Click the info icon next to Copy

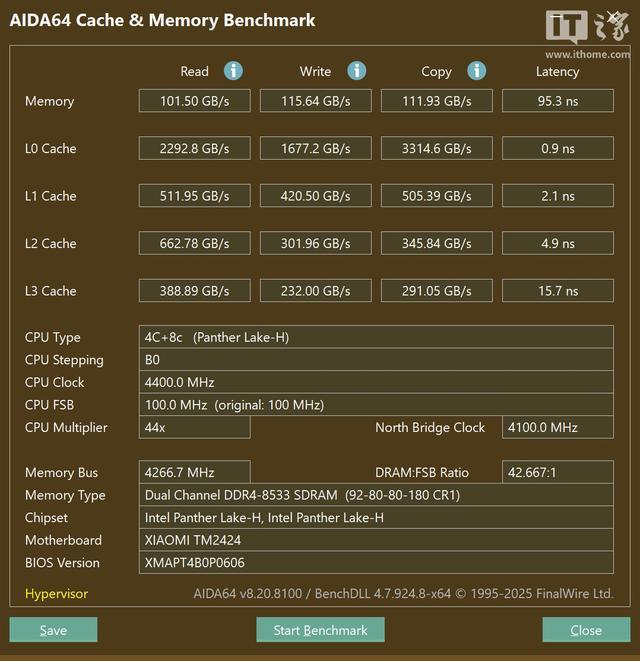coord(477,71)
